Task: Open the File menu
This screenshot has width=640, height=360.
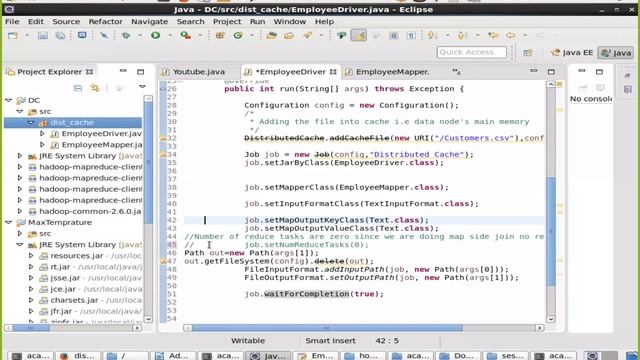Action: pyautogui.click(x=12, y=22)
